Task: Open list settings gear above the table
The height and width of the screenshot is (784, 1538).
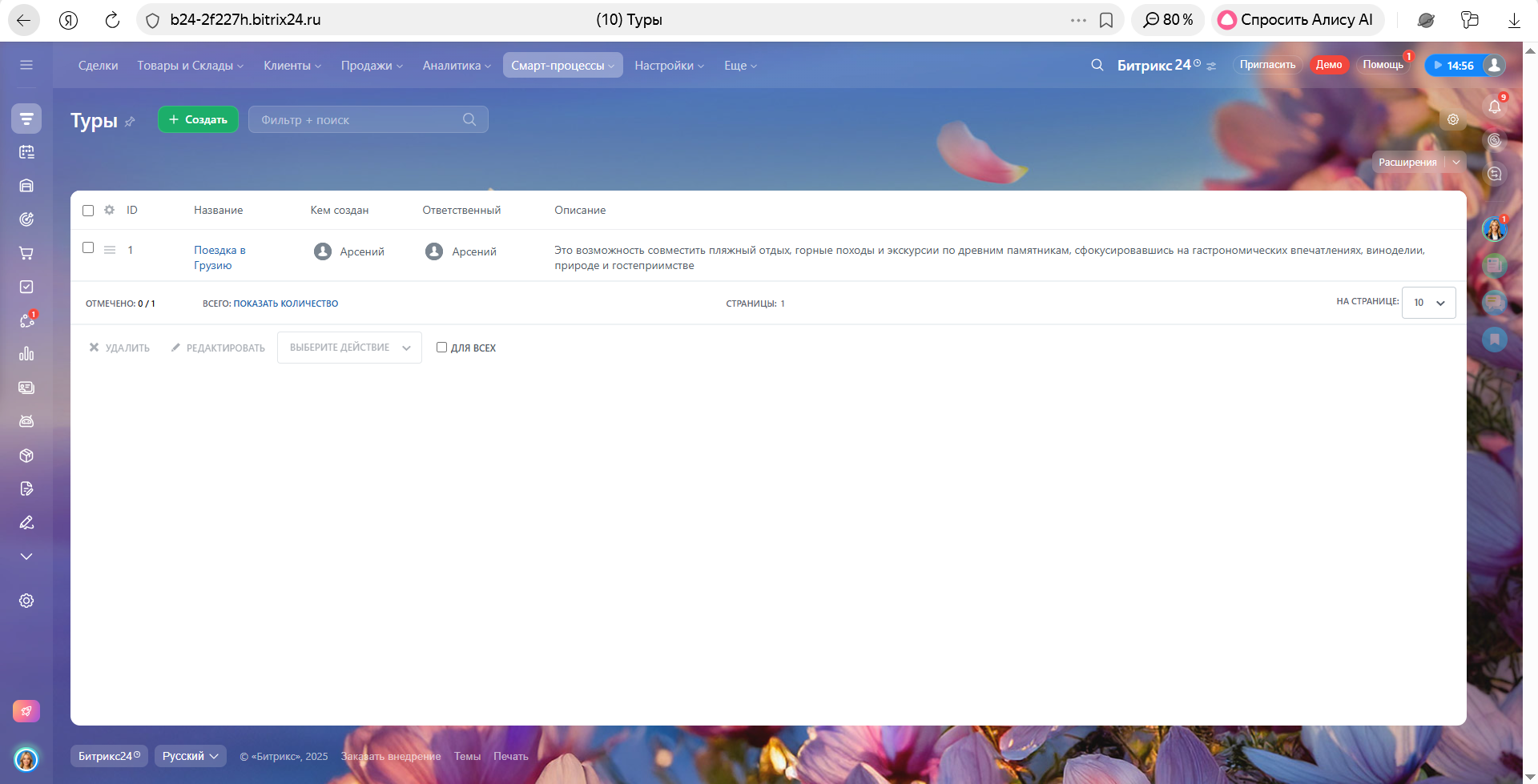Action: click(x=1453, y=119)
